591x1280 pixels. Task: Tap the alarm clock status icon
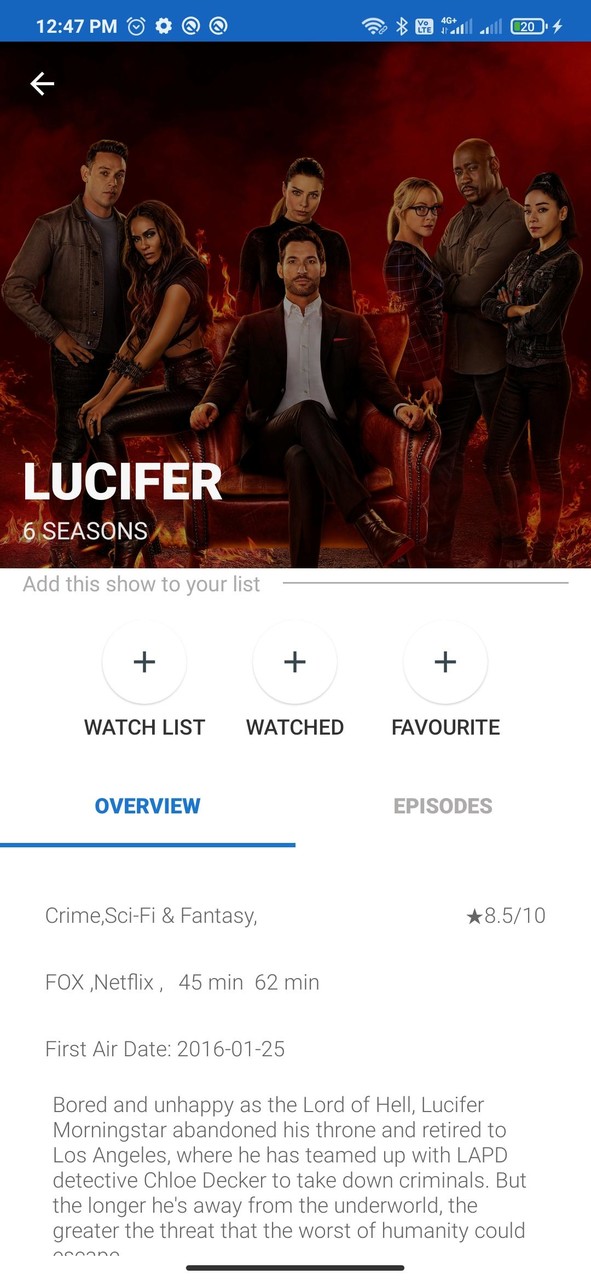(137, 27)
